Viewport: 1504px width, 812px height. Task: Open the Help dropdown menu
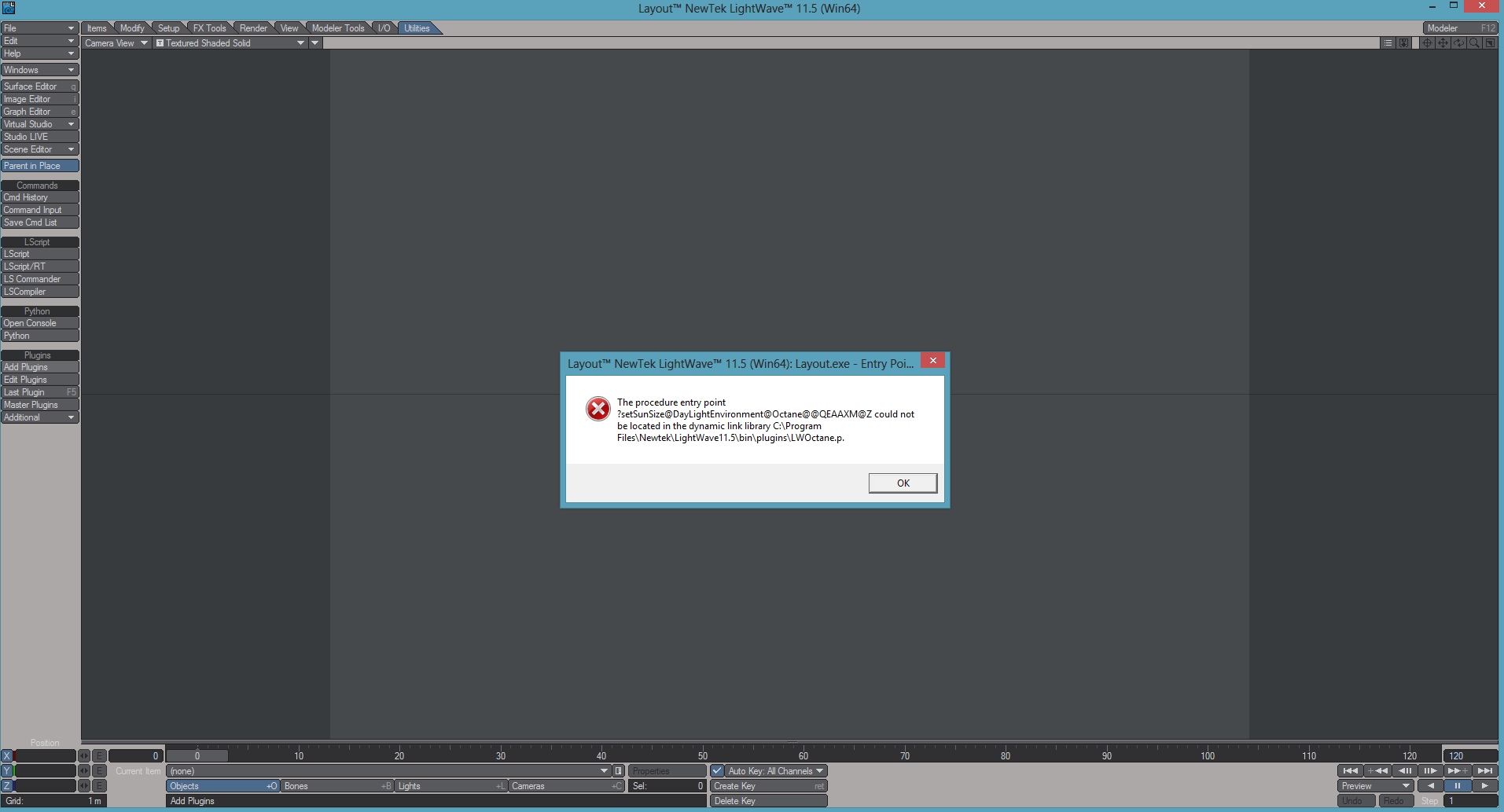tap(40, 53)
